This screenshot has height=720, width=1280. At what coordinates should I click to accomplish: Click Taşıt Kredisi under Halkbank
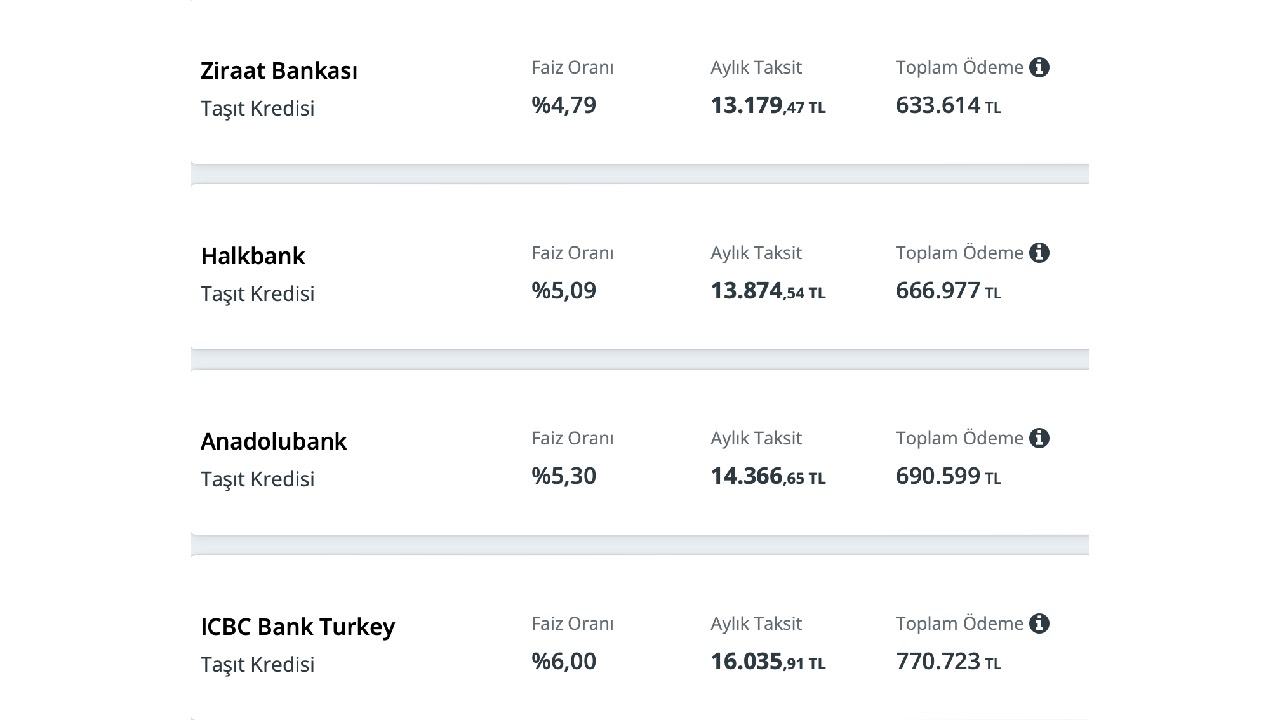point(258,293)
